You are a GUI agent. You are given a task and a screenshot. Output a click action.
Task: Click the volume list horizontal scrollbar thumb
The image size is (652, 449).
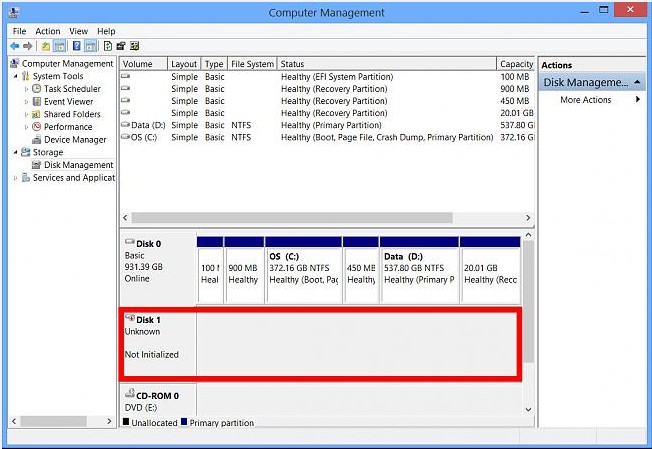pos(292,217)
